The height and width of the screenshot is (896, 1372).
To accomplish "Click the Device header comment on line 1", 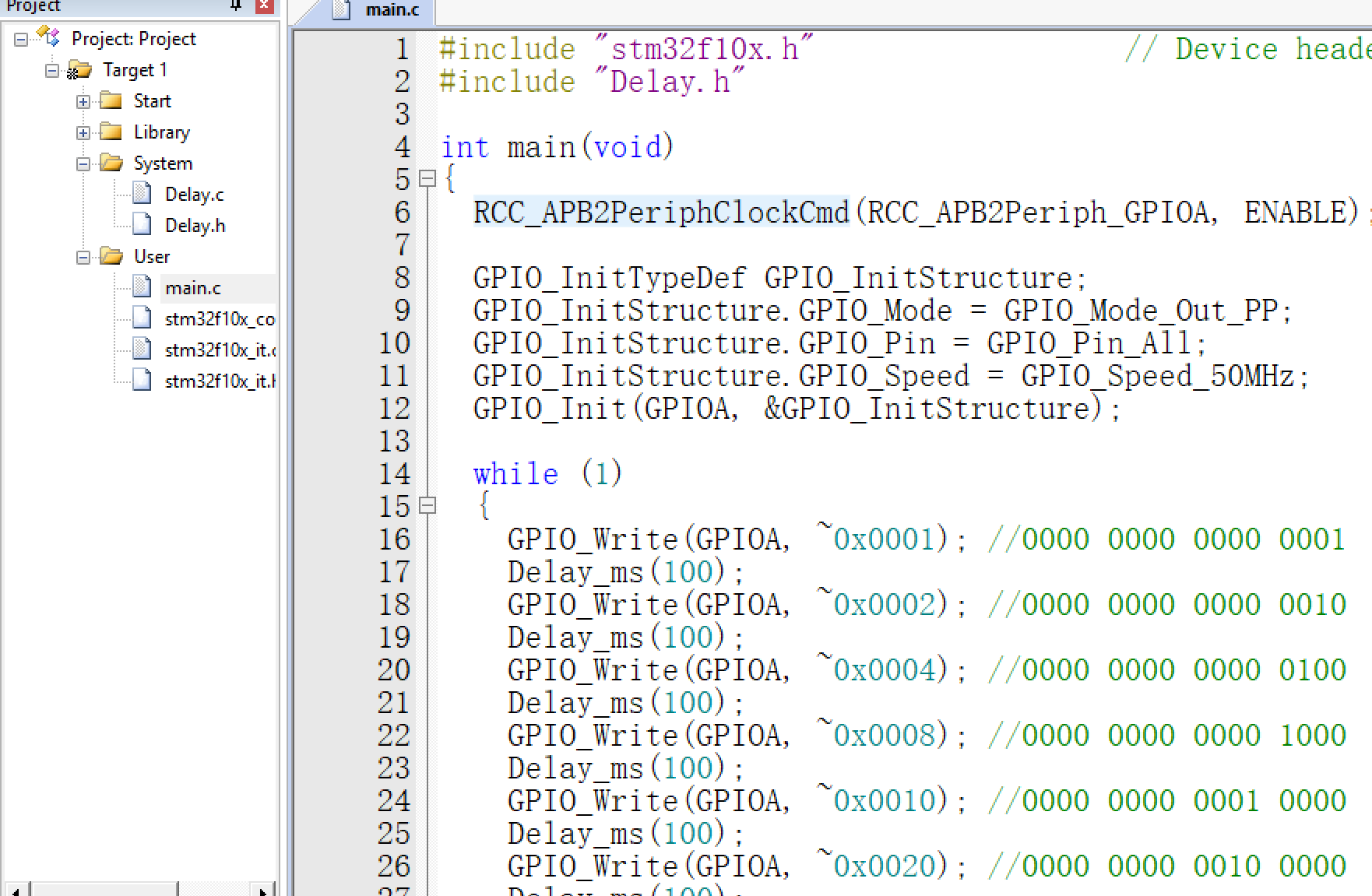I will (1247, 49).
